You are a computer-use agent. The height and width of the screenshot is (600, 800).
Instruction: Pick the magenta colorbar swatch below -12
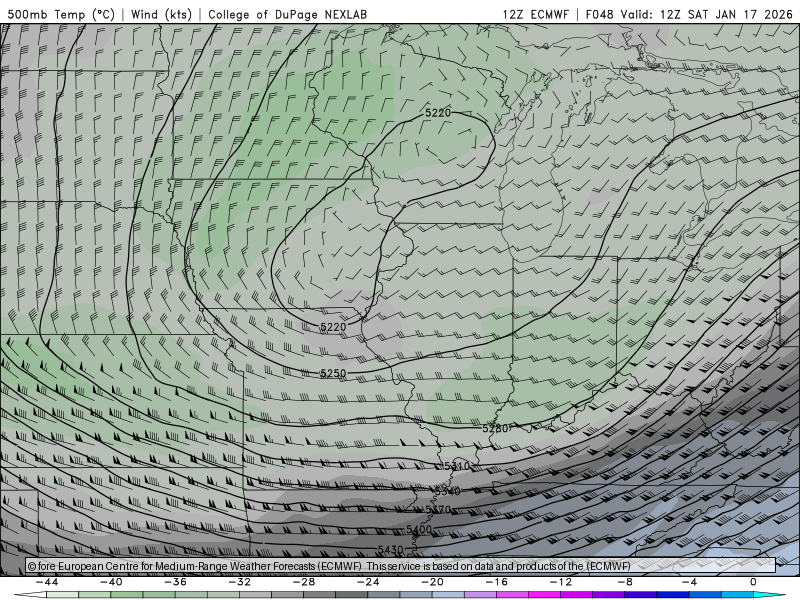[x=545, y=595]
